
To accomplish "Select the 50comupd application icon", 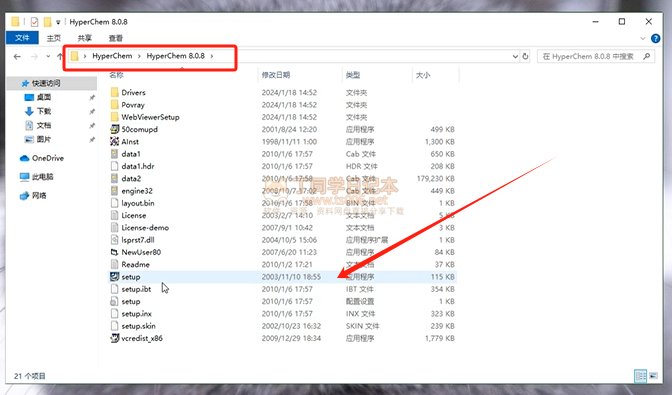I will (x=114, y=129).
